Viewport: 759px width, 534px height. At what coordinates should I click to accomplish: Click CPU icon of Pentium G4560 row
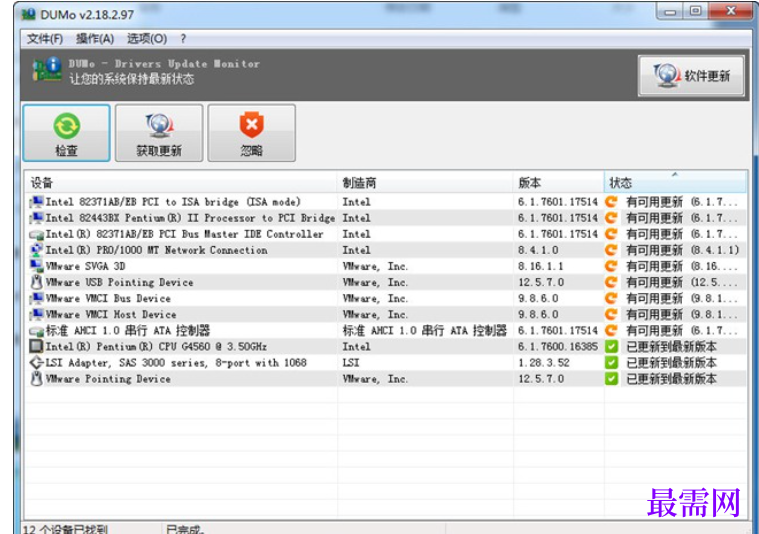coord(36,347)
